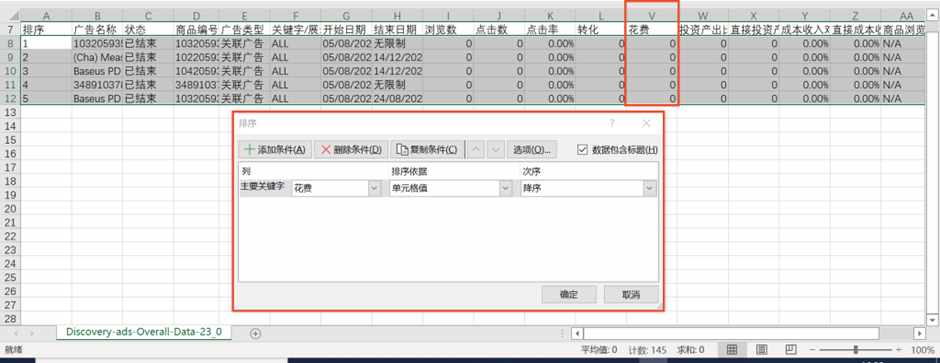
Task: Switch to Normal view in the status bar
Action: pos(732,349)
